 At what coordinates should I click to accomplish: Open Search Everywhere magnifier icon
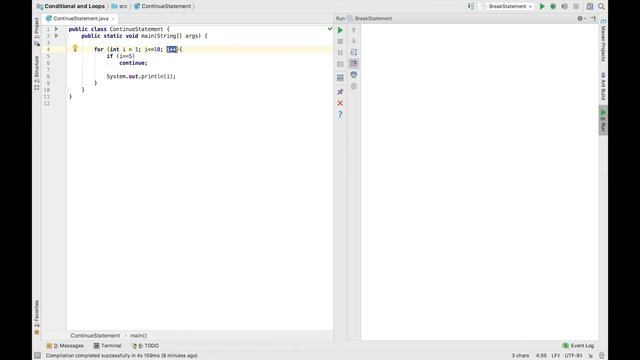pyautogui.click(x=601, y=7)
